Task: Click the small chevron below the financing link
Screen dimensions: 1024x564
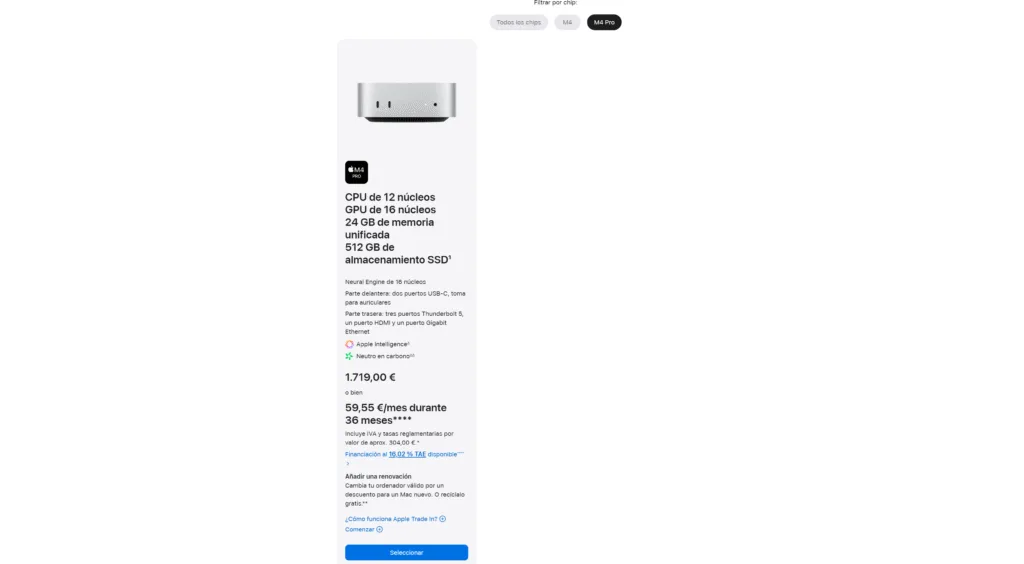Action: (x=347, y=463)
